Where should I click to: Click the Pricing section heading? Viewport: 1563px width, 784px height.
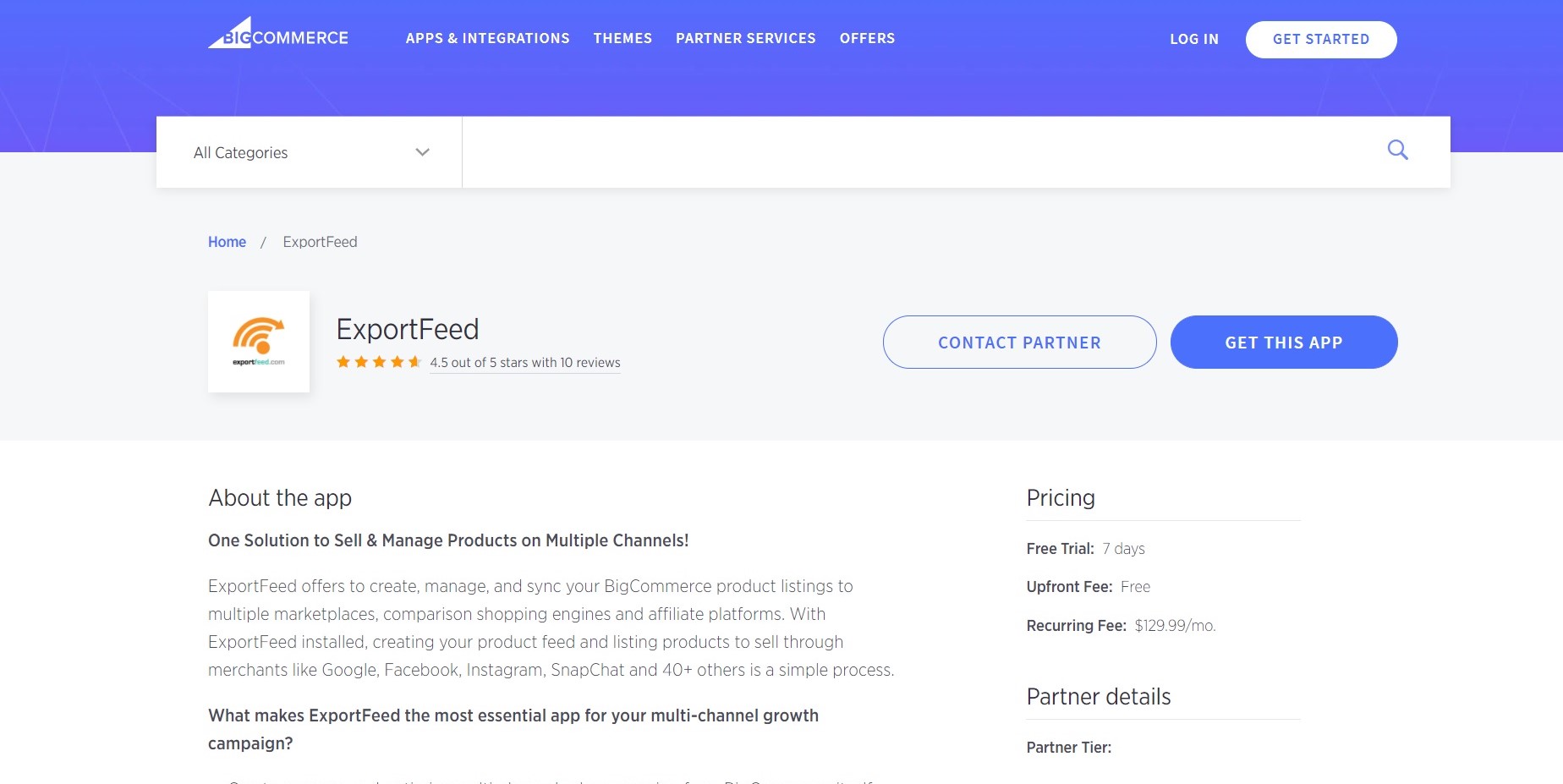(1061, 498)
